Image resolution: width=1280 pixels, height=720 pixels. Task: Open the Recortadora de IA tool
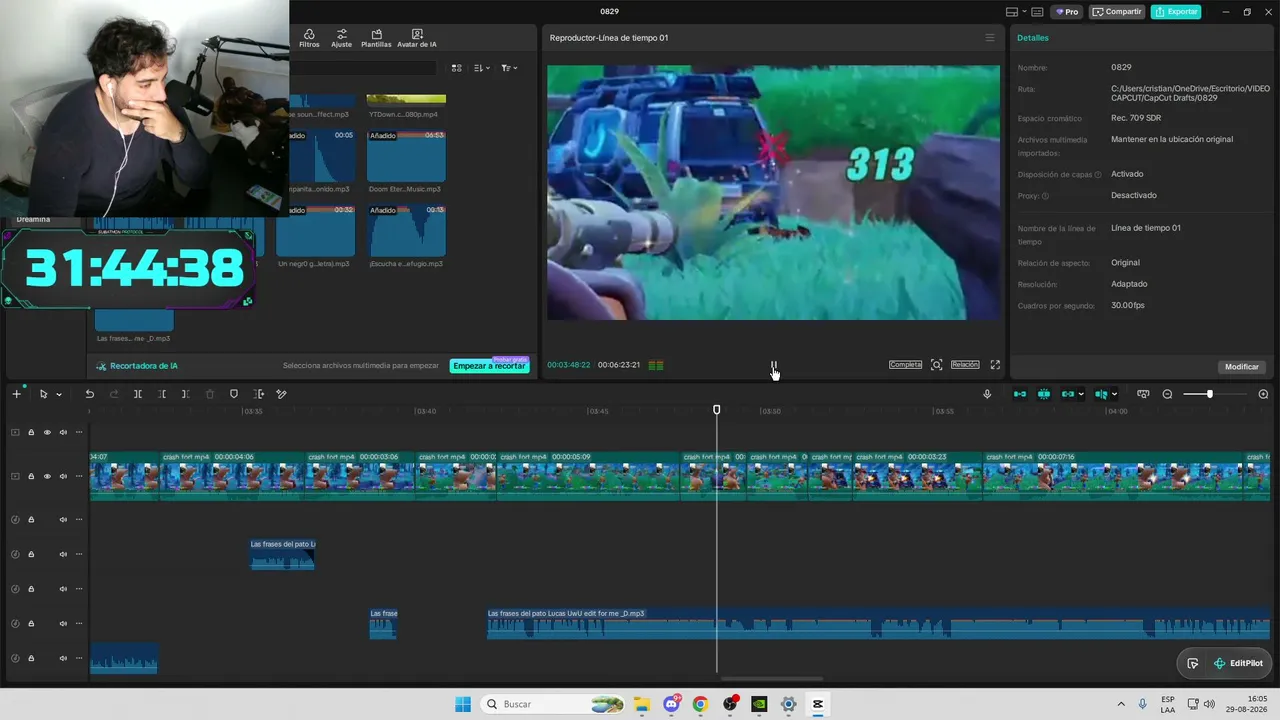[x=137, y=366]
